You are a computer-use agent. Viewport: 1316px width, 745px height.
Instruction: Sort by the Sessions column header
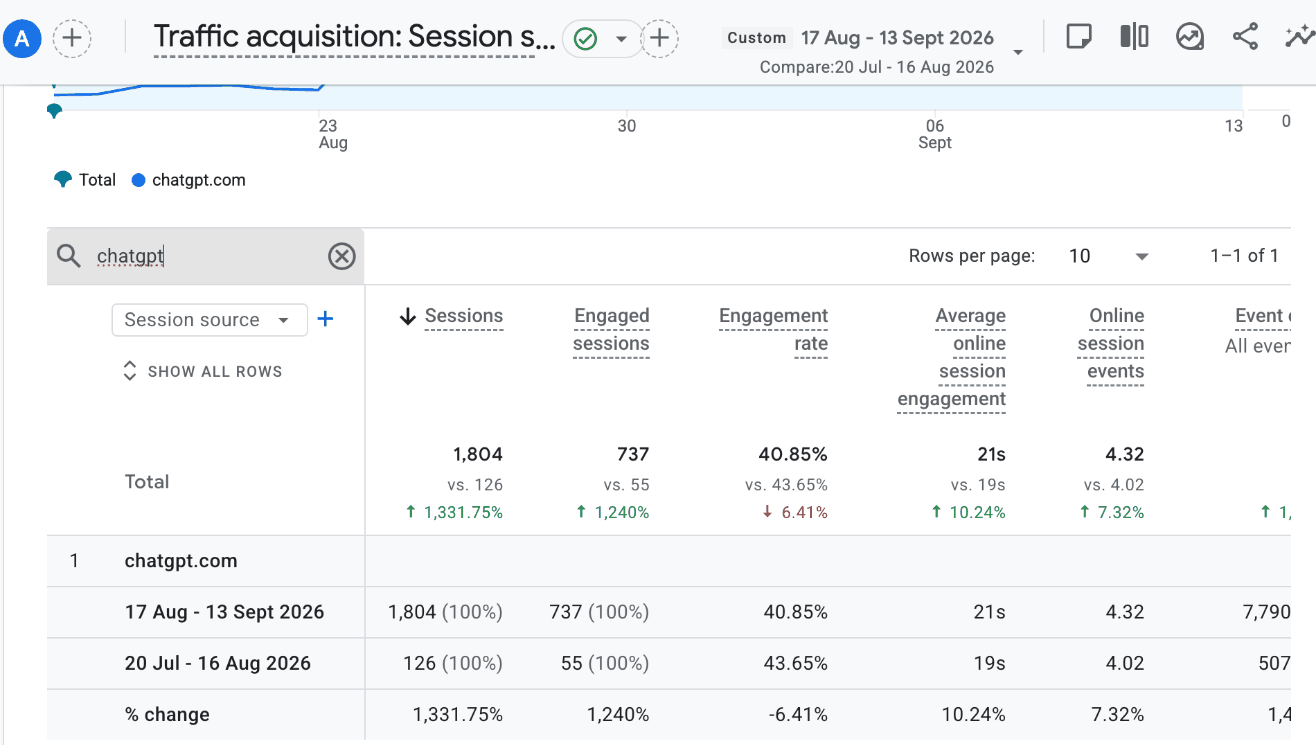point(463,316)
